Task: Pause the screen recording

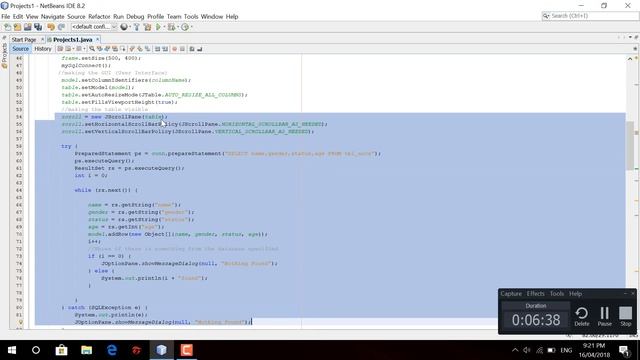Action: pos(604,316)
